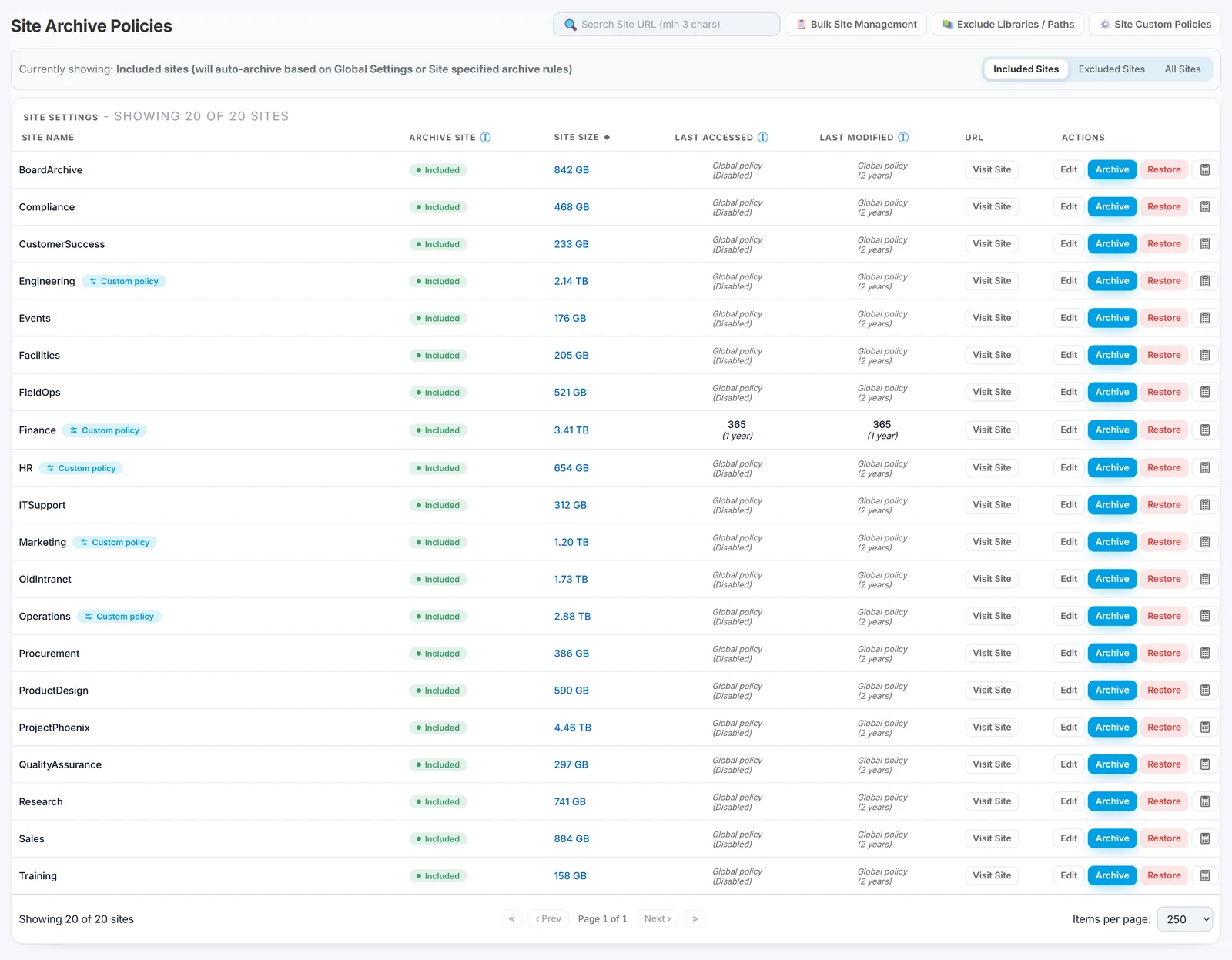Screen dimensions: 1232x960
Task: Open details icon for ITSupport row
Action: tap(1205, 505)
